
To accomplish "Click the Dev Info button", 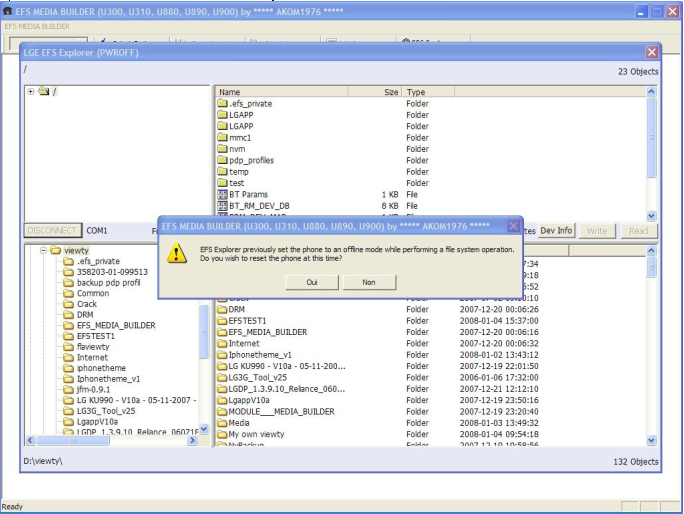I will 556,231.
